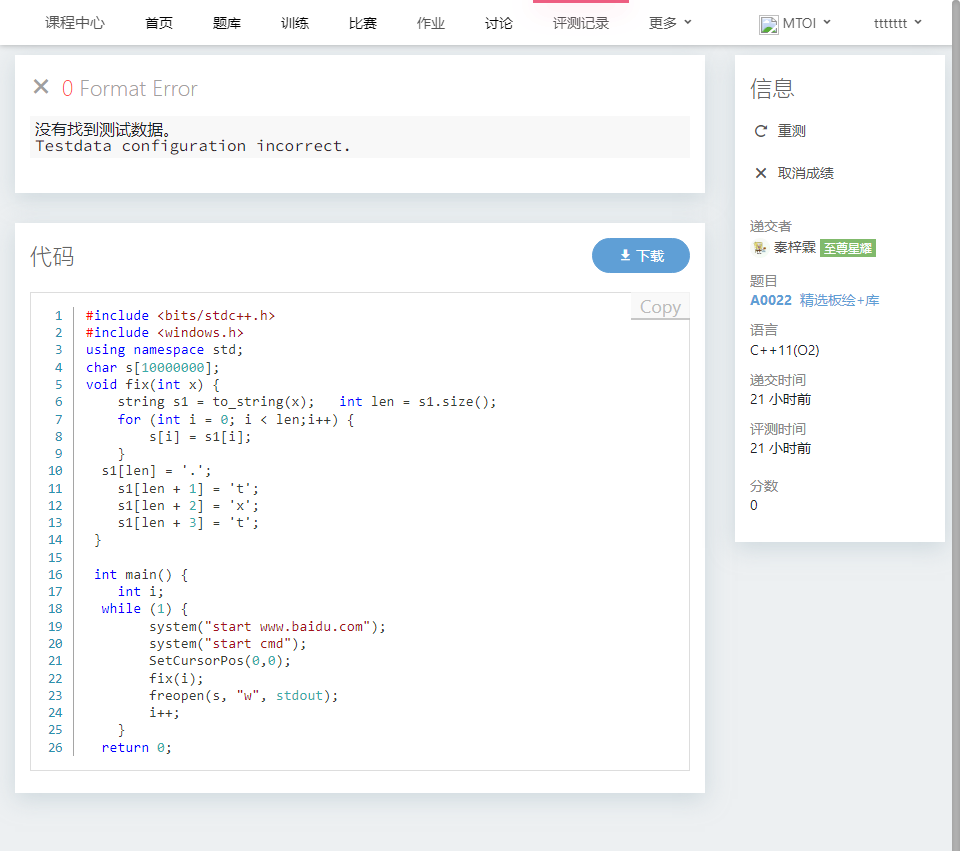Click the 递交时间 label

(x=778, y=380)
